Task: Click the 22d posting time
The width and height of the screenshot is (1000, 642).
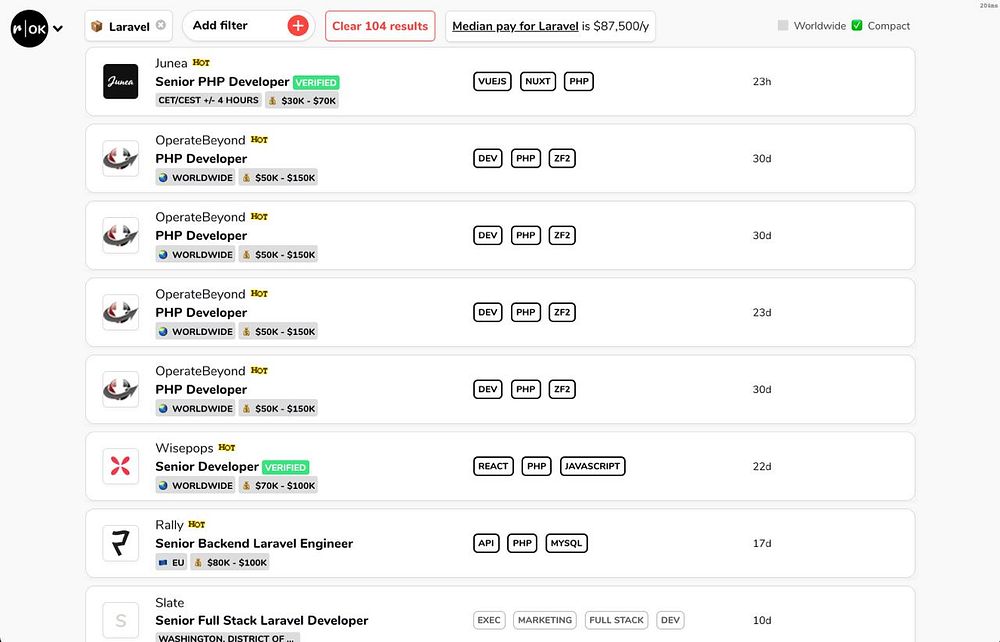Action: coord(761,467)
